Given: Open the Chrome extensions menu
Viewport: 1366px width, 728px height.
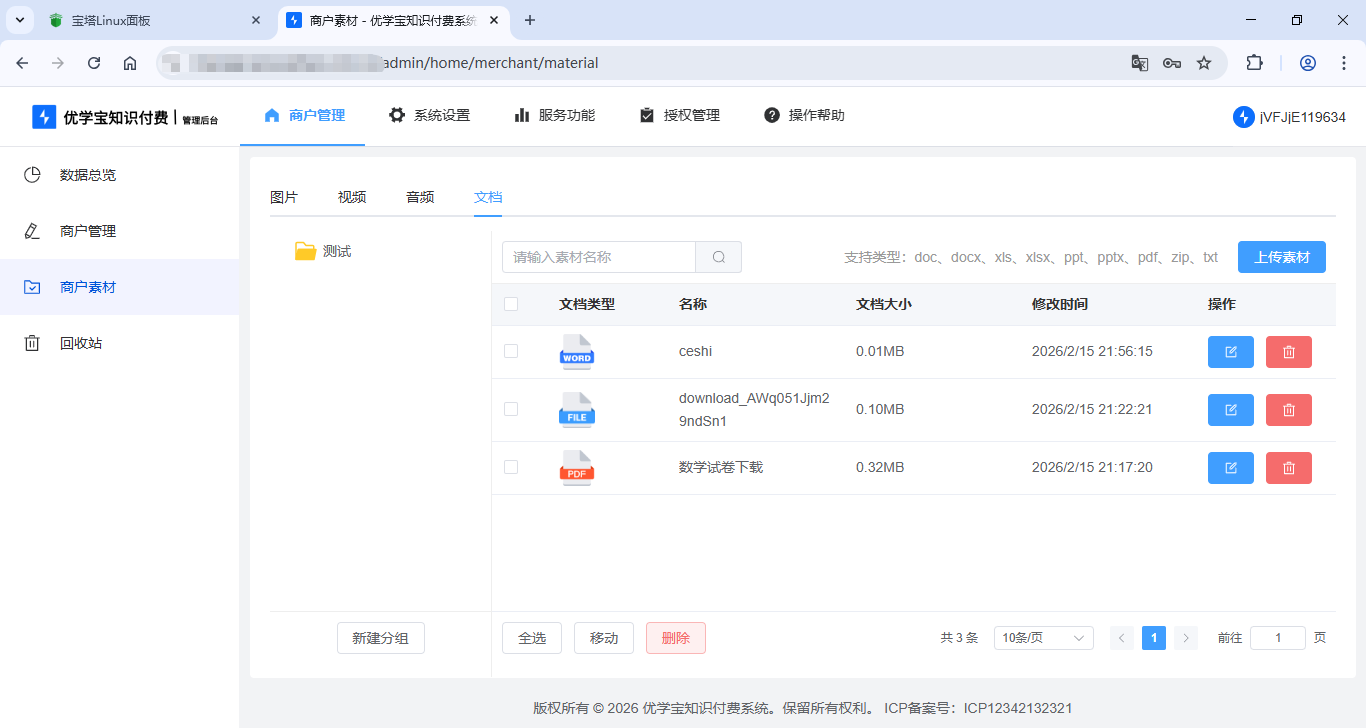Looking at the screenshot, I should (1254, 62).
